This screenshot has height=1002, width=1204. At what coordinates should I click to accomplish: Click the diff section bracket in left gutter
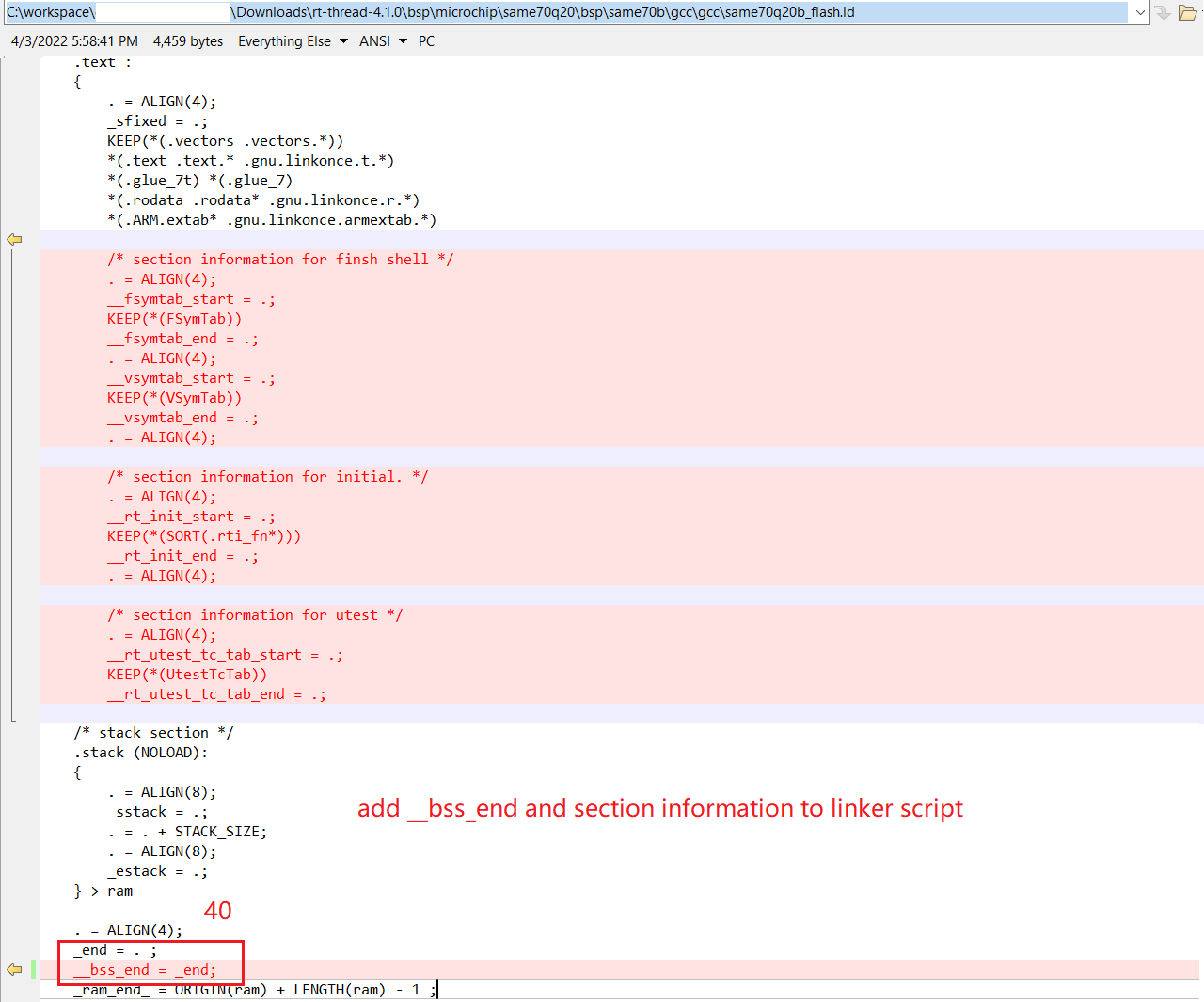12,480
